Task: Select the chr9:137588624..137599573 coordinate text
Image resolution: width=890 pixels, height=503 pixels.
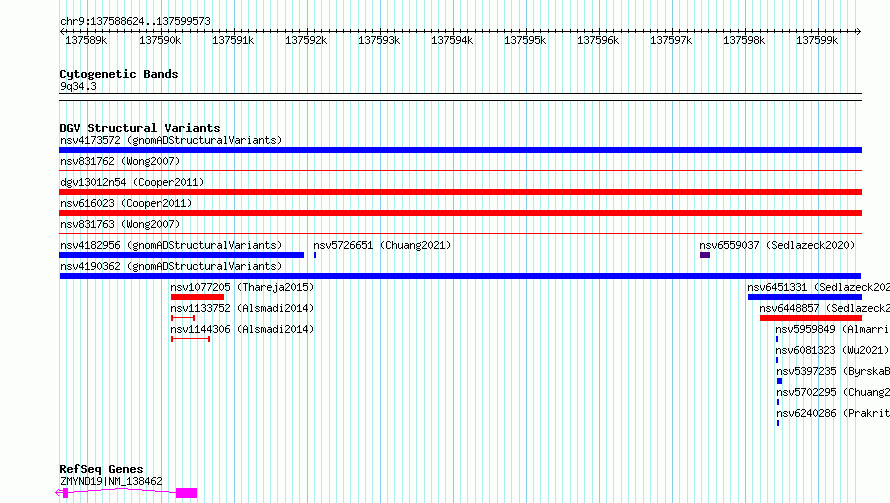Action: 135,21
